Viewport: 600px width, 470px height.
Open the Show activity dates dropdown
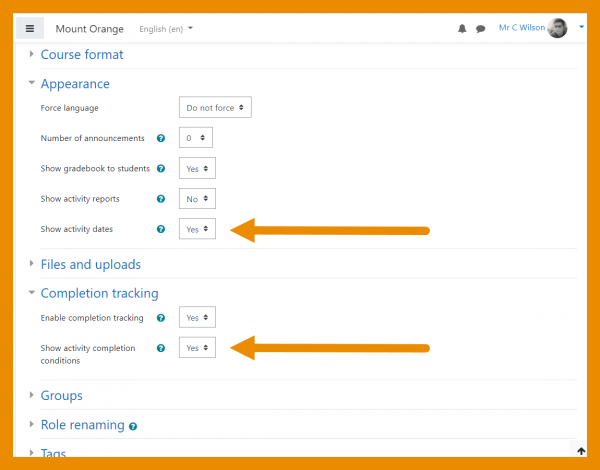tap(197, 229)
